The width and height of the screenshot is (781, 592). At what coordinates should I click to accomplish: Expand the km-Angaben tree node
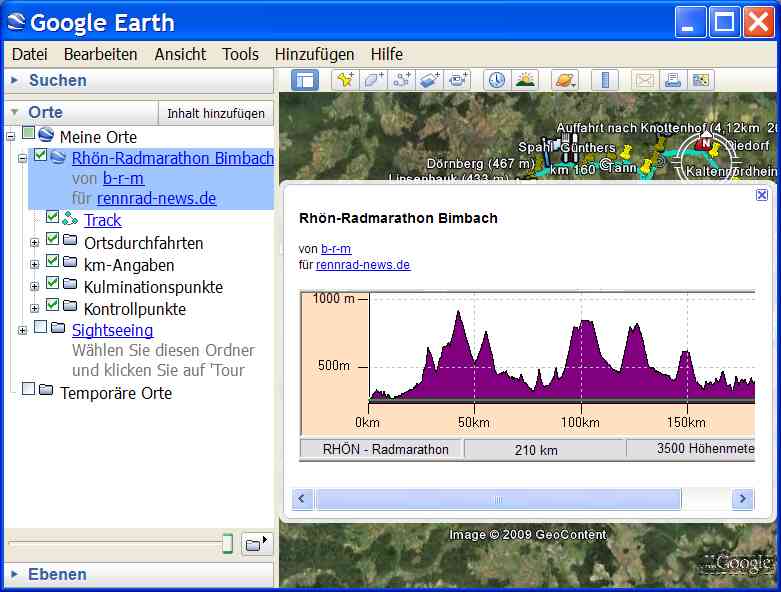coord(35,264)
